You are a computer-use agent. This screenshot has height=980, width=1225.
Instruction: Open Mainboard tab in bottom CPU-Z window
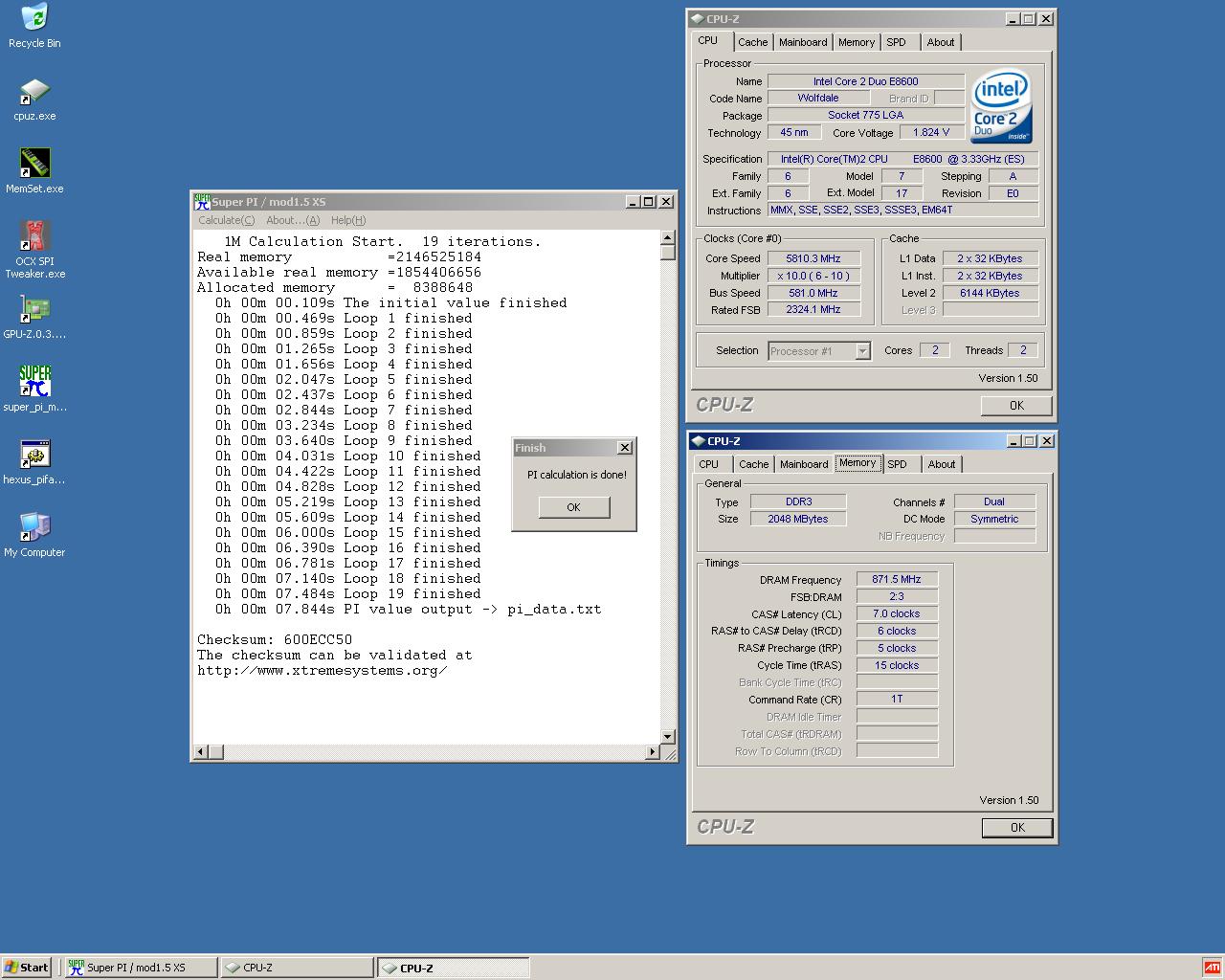[x=804, y=464]
